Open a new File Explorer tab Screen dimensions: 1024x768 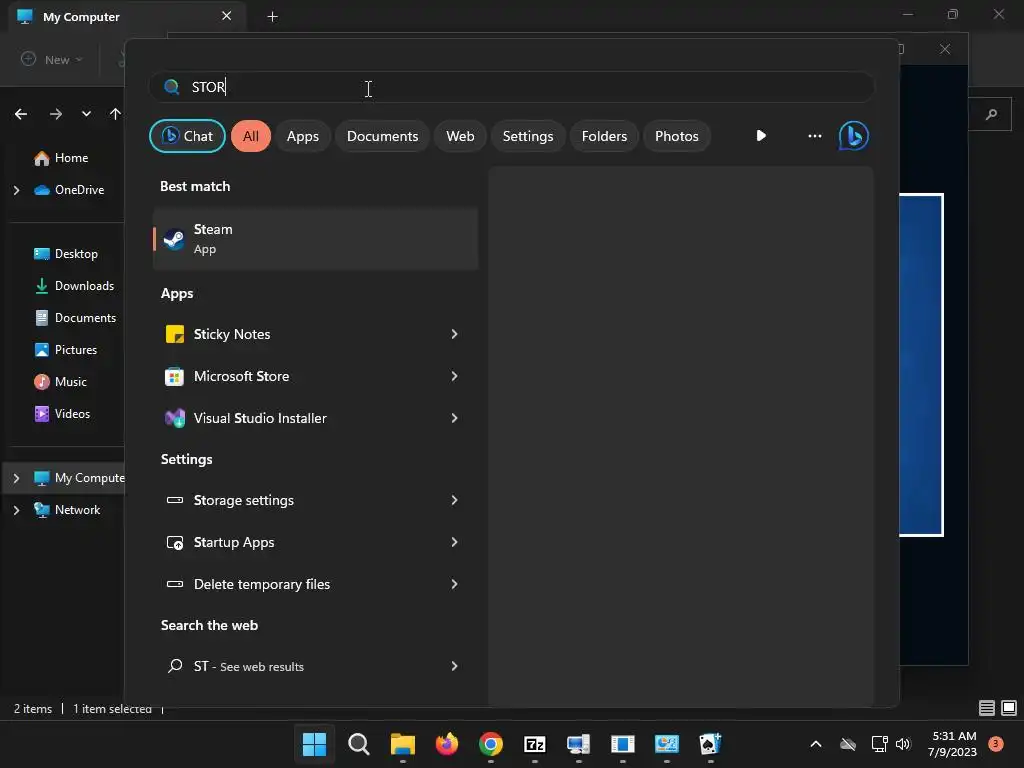pos(273,17)
